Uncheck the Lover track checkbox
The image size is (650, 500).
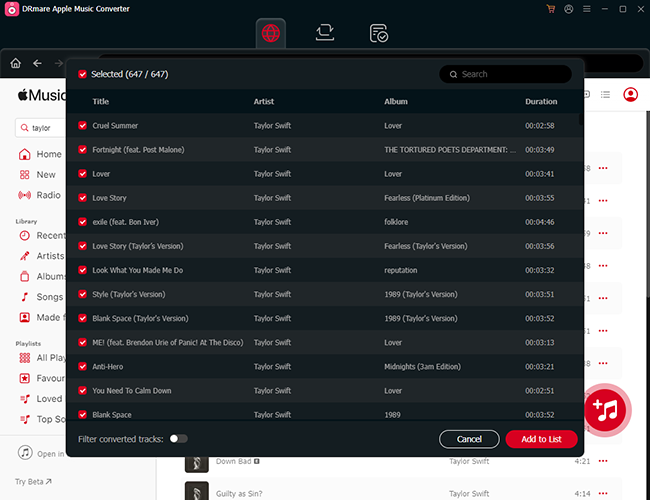click(82, 174)
